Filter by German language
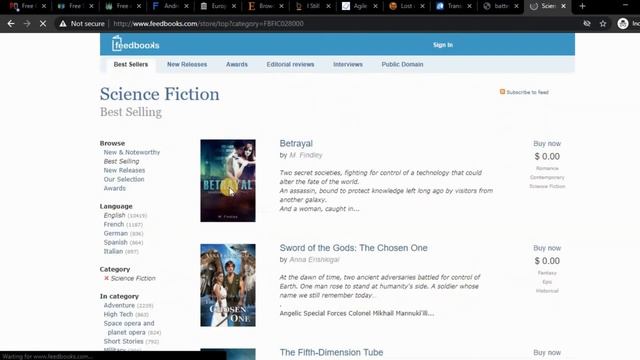Screen dimensions: 640x360 pos(116,233)
